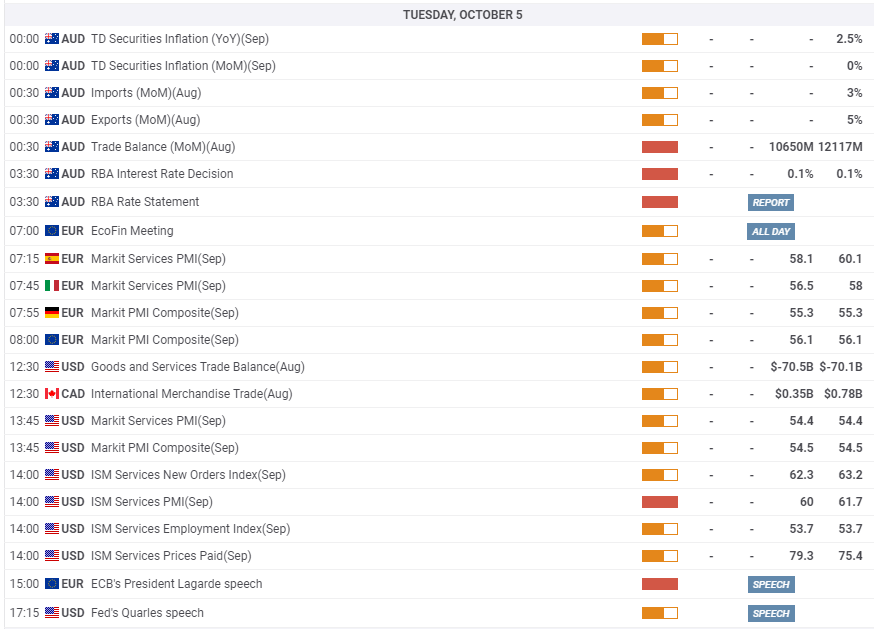
Task: Select ISM Services New Orders Index(Sep) text
Action: pos(188,475)
